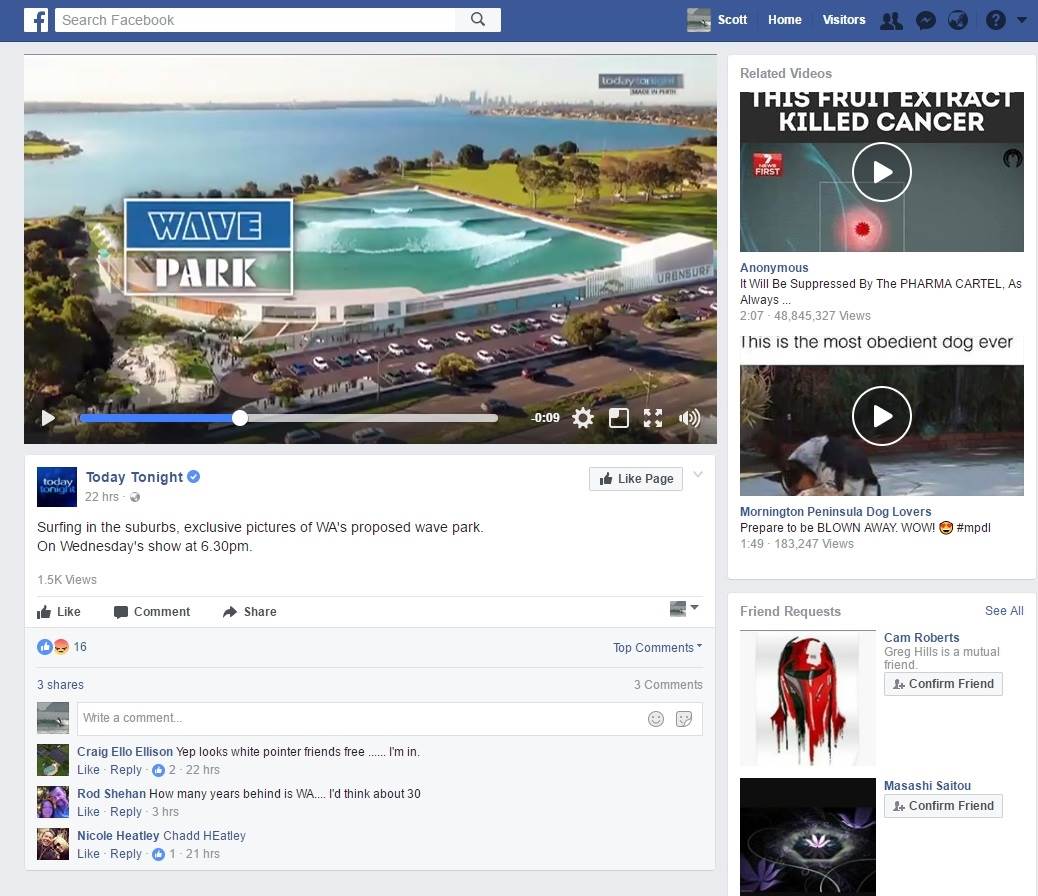The width and height of the screenshot is (1038, 896).
Task: Confirm friend request from Cam Roberts
Action: (x=943, y=684)
